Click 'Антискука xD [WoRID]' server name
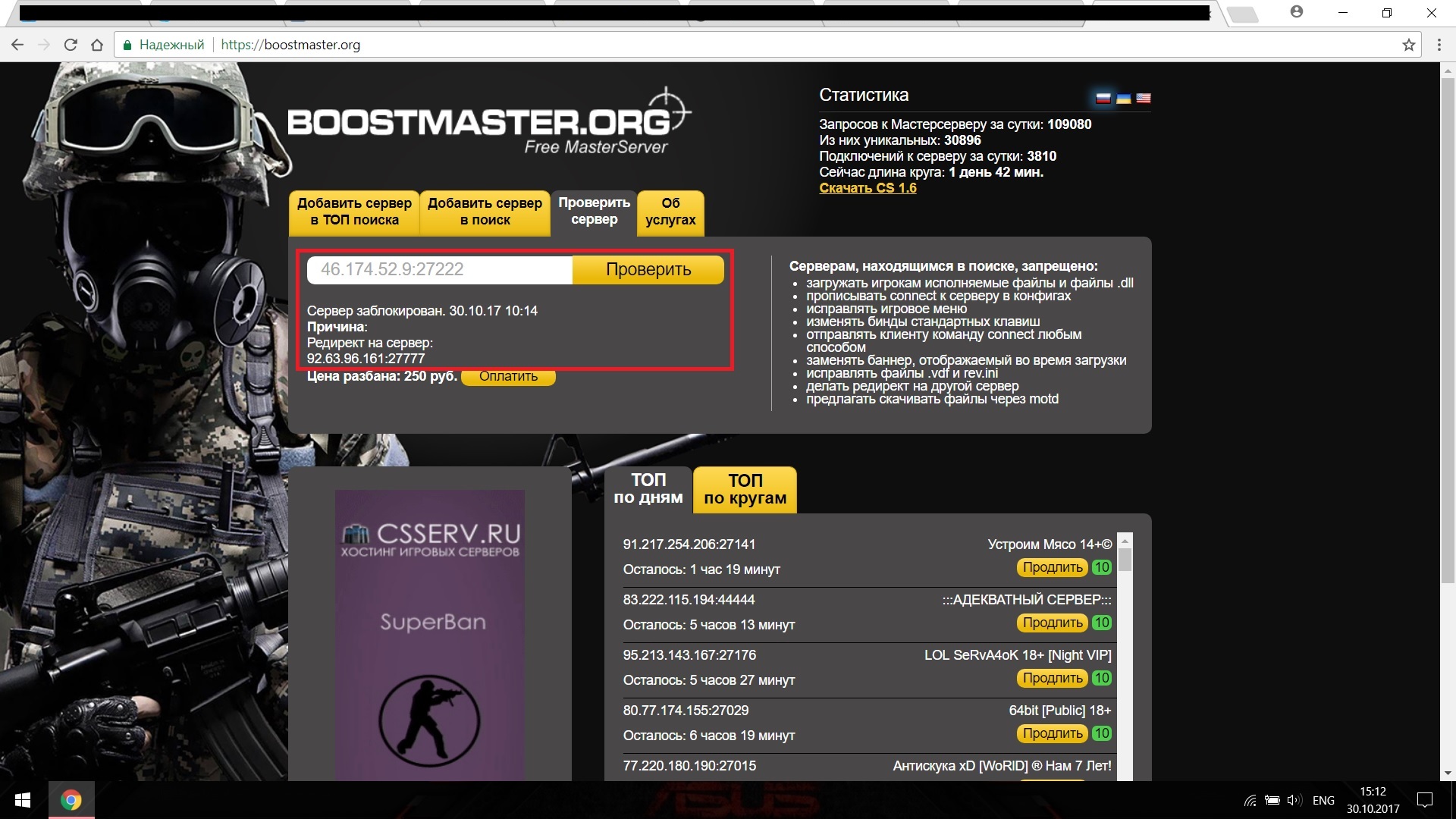 coord(1003,766)
